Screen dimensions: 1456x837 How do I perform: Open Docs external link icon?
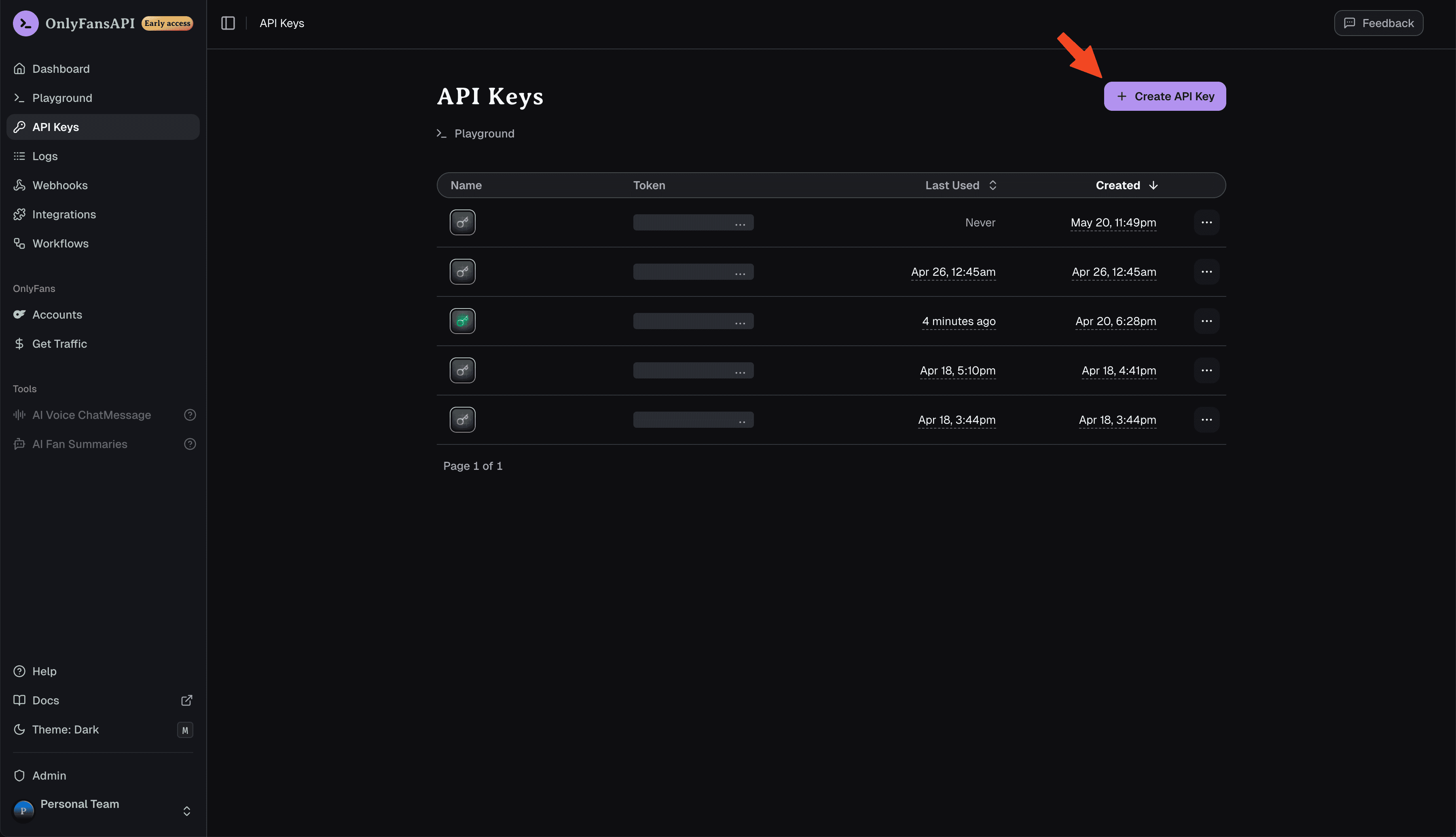click(186, 700)
